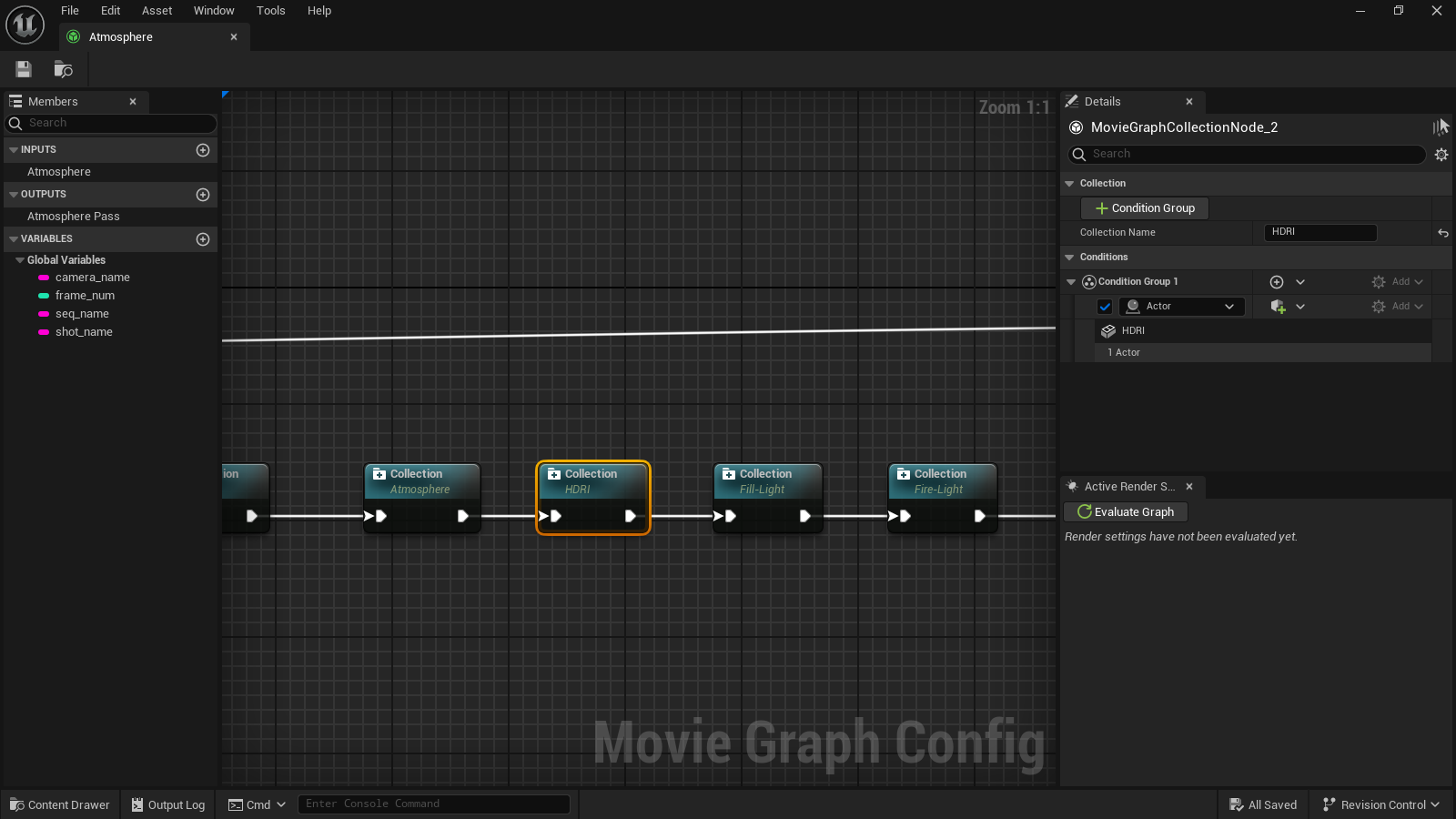Edit the Collection Name field HDRI
This screenshot has width=1456, height=819.
point(1320,233)
